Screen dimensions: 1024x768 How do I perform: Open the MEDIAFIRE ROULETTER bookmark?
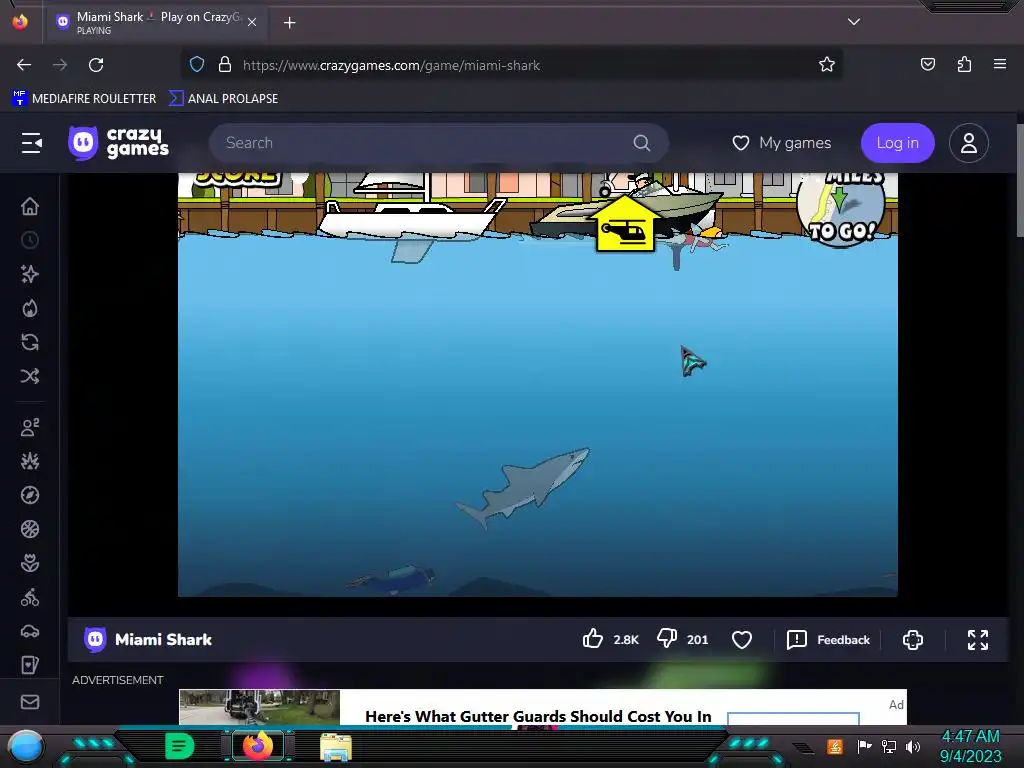[85, 99]
